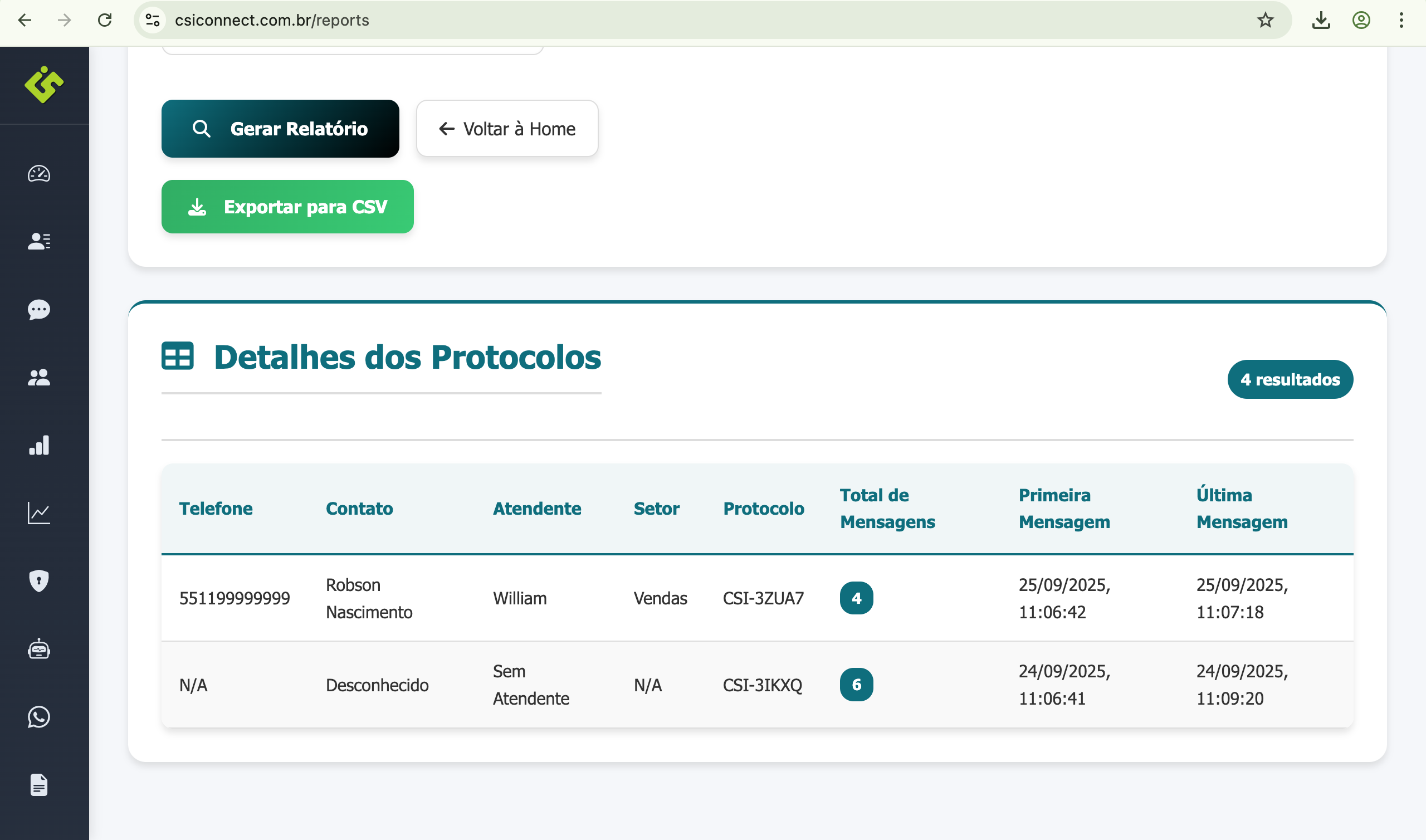Click the 4 resultados badge
Image resolution: width=1426 pixels, height=840 pixels.
[1290, 379]
